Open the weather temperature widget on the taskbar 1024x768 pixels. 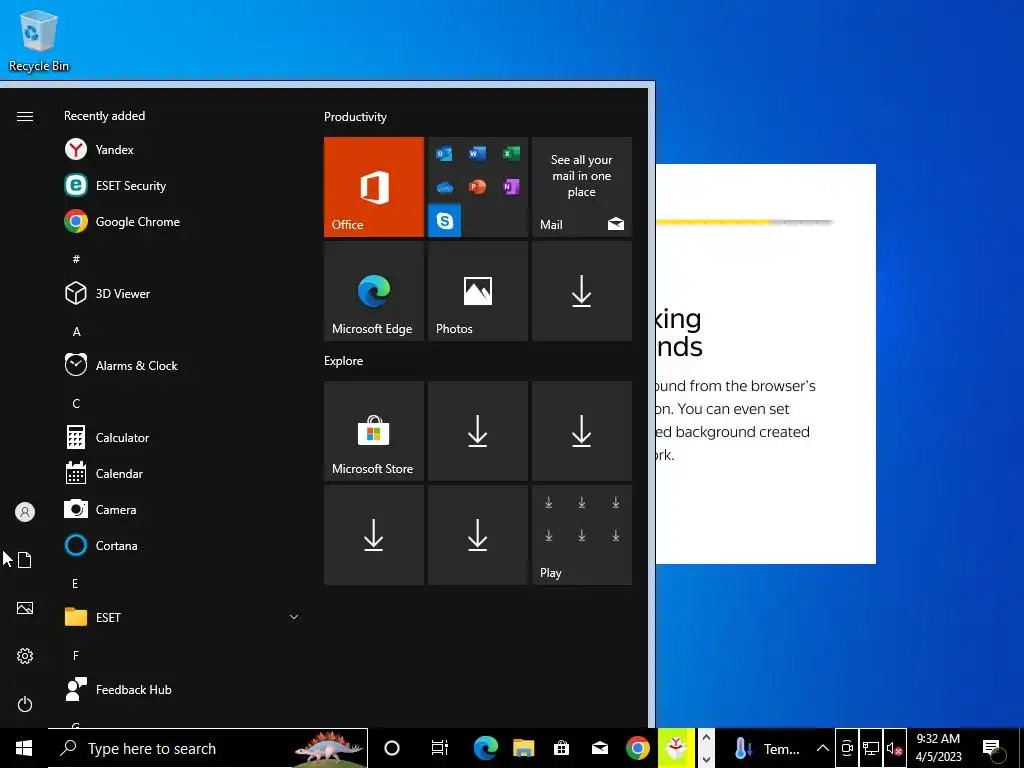tap(765, 748)
